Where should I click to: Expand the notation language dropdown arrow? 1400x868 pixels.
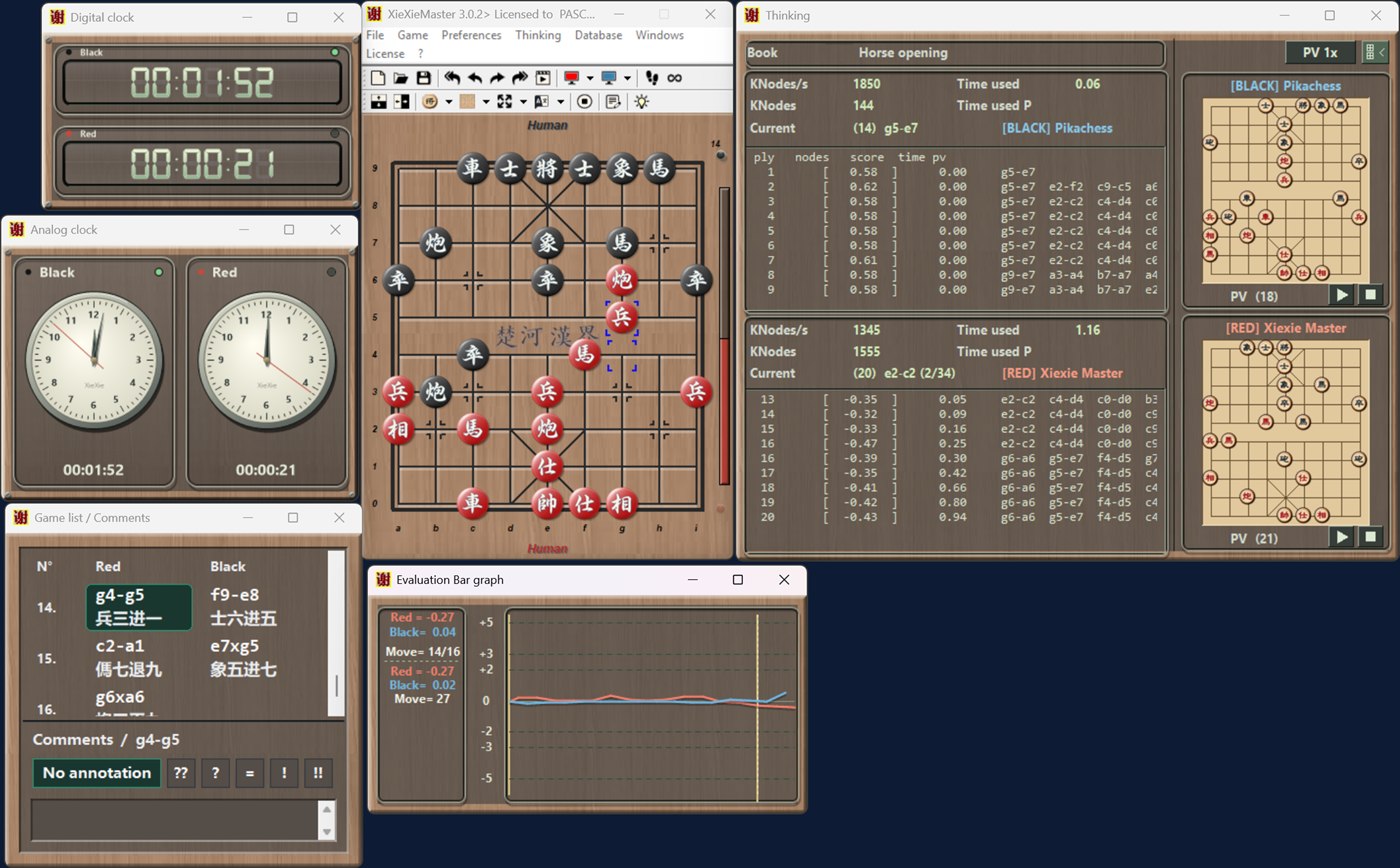click(x=560, y=102)
